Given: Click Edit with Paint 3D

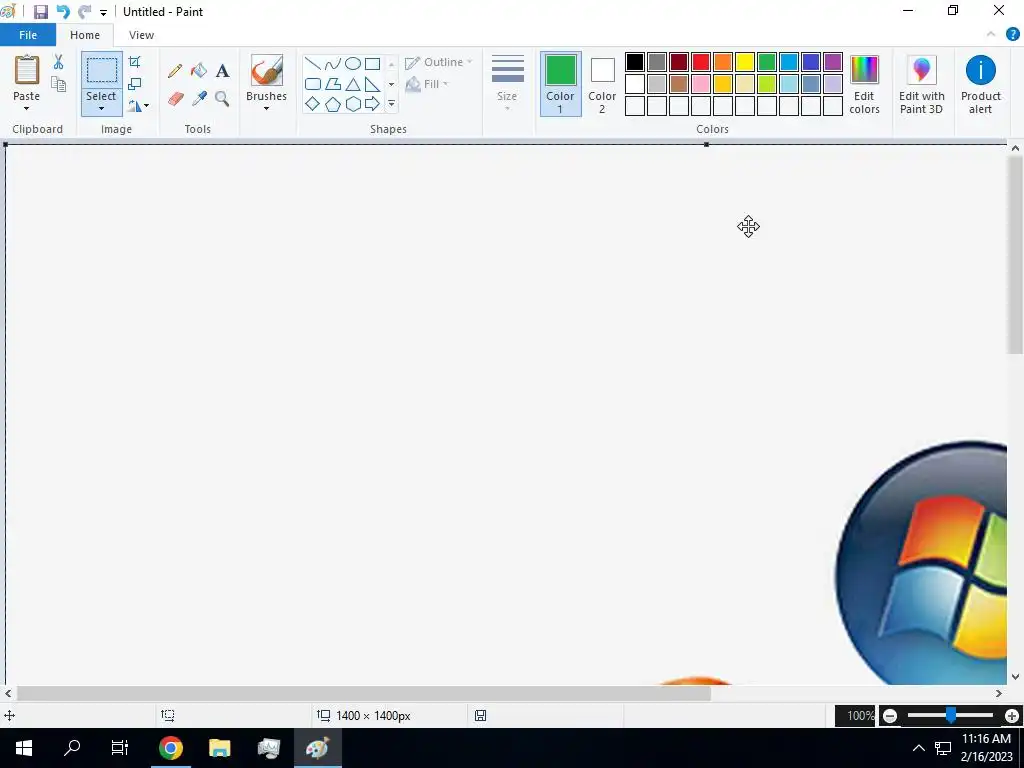Looking at the screenshot, I should point(921,84).
